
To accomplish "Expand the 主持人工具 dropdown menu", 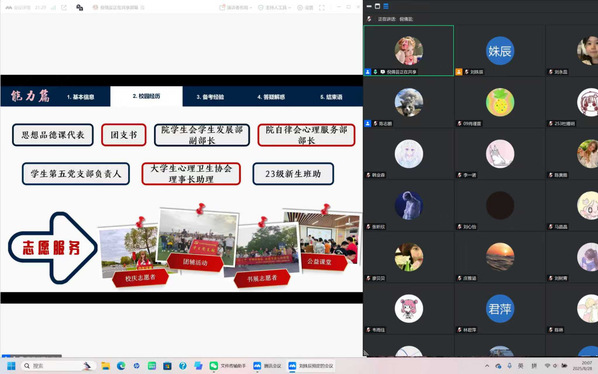I will click(275, 7).
